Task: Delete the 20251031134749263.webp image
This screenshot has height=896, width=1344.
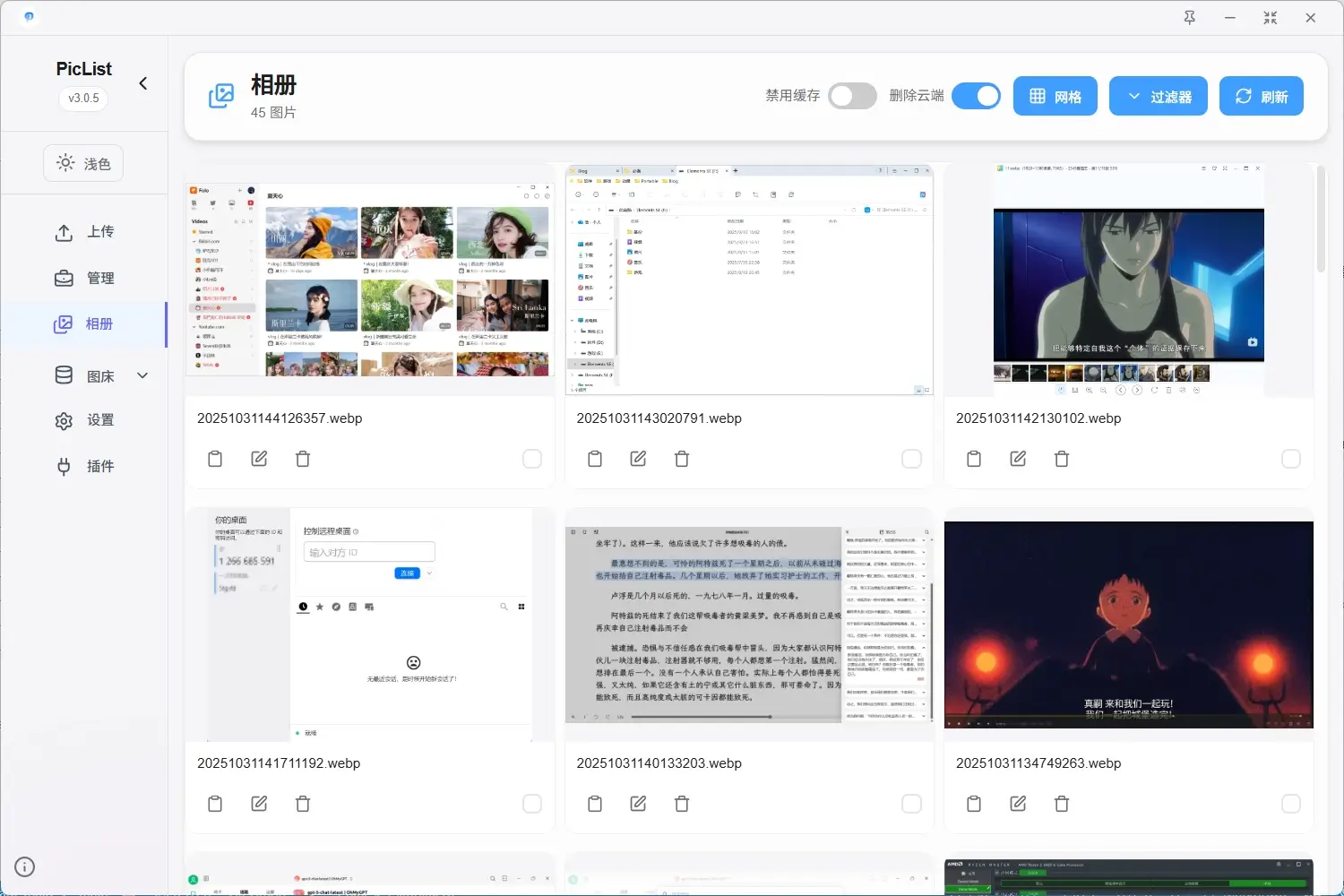Action: [1062, 804]
